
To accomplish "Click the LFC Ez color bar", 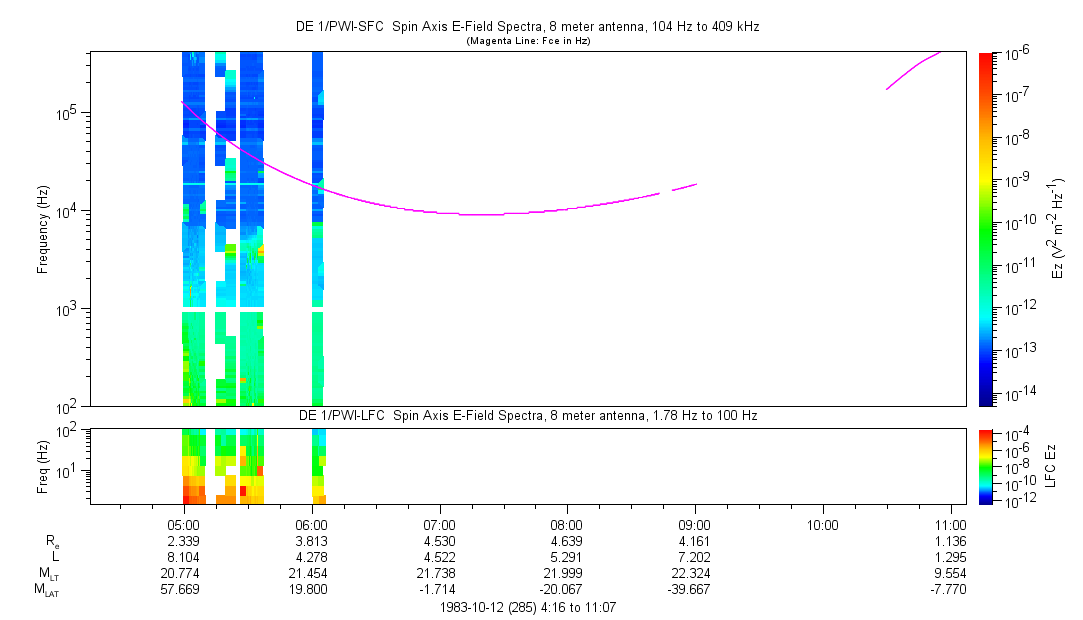I will click(985, 465).
